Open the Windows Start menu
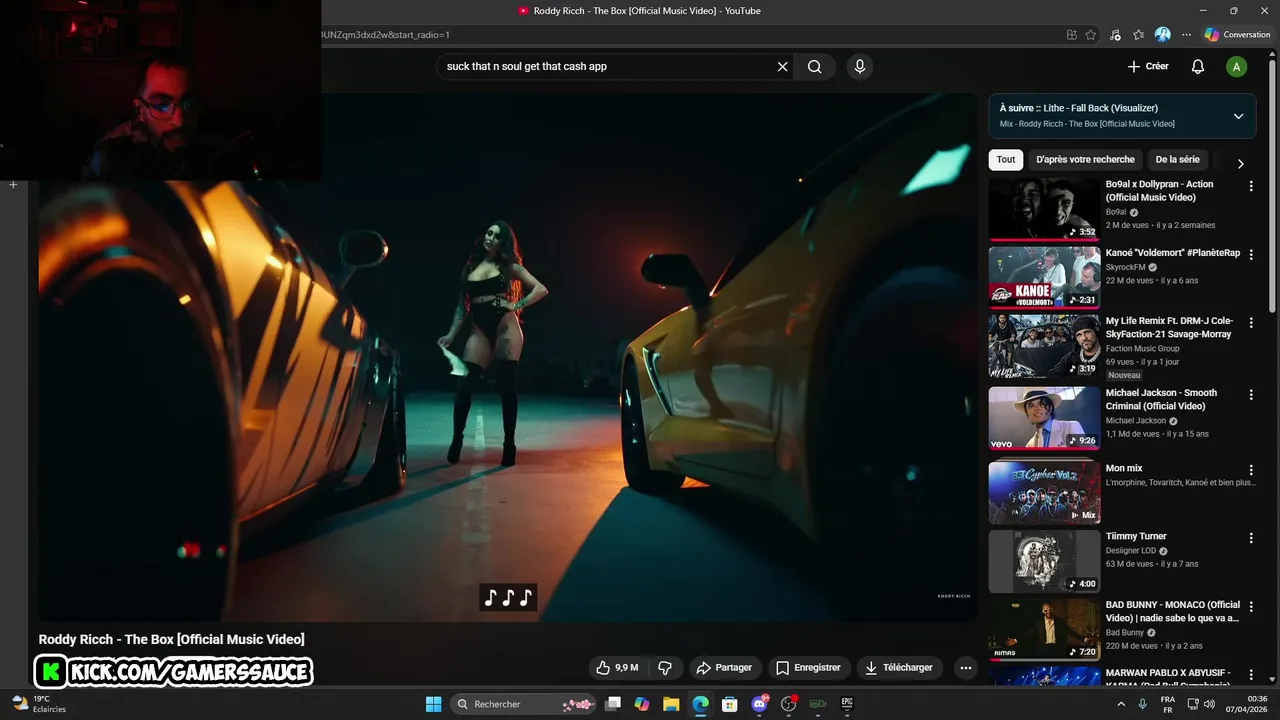This screenshot has width=1280, height=720. coord(433,704)
